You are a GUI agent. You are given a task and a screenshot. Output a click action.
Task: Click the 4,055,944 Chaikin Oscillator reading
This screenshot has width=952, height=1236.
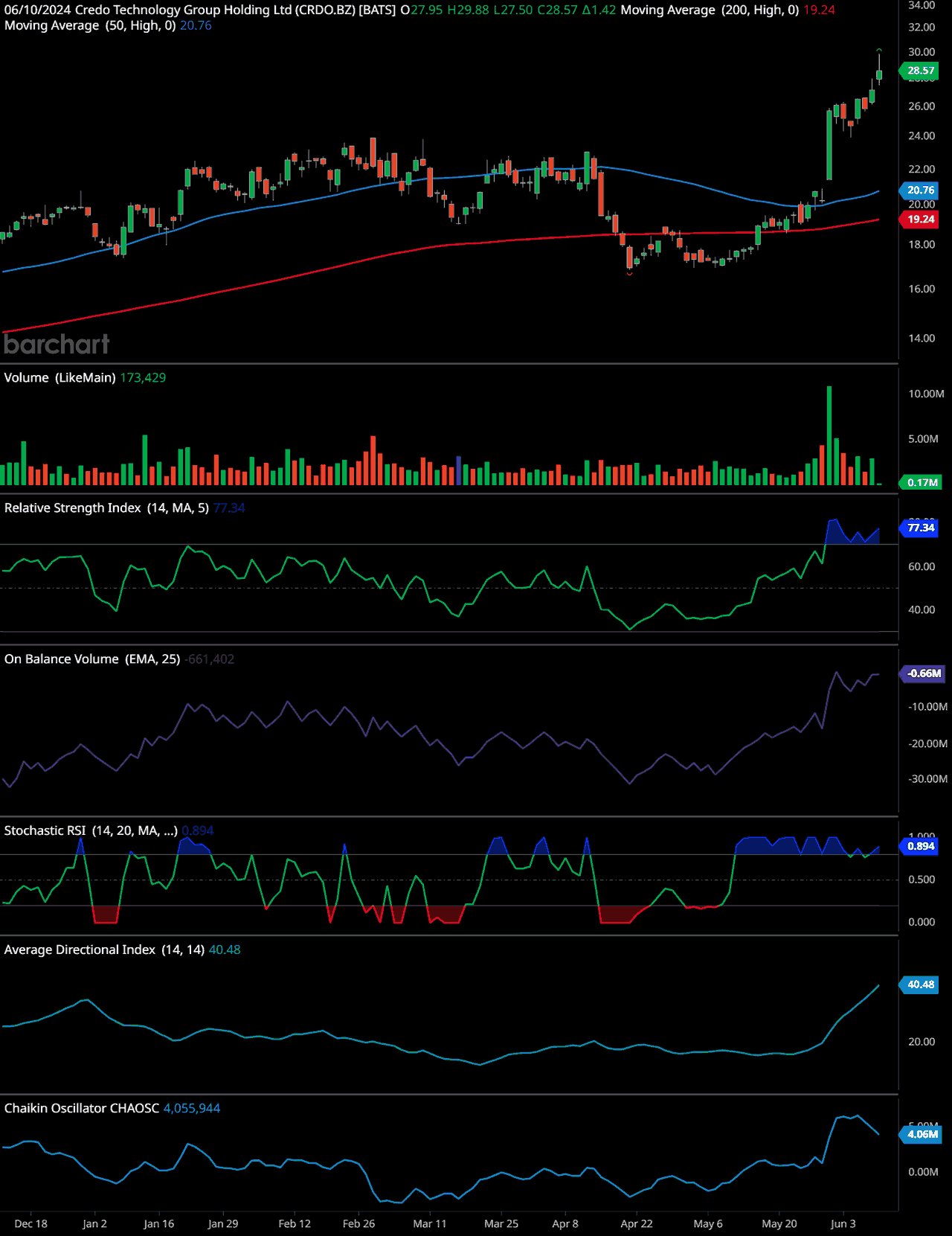pyautogui.click(x=192, y=1108)
